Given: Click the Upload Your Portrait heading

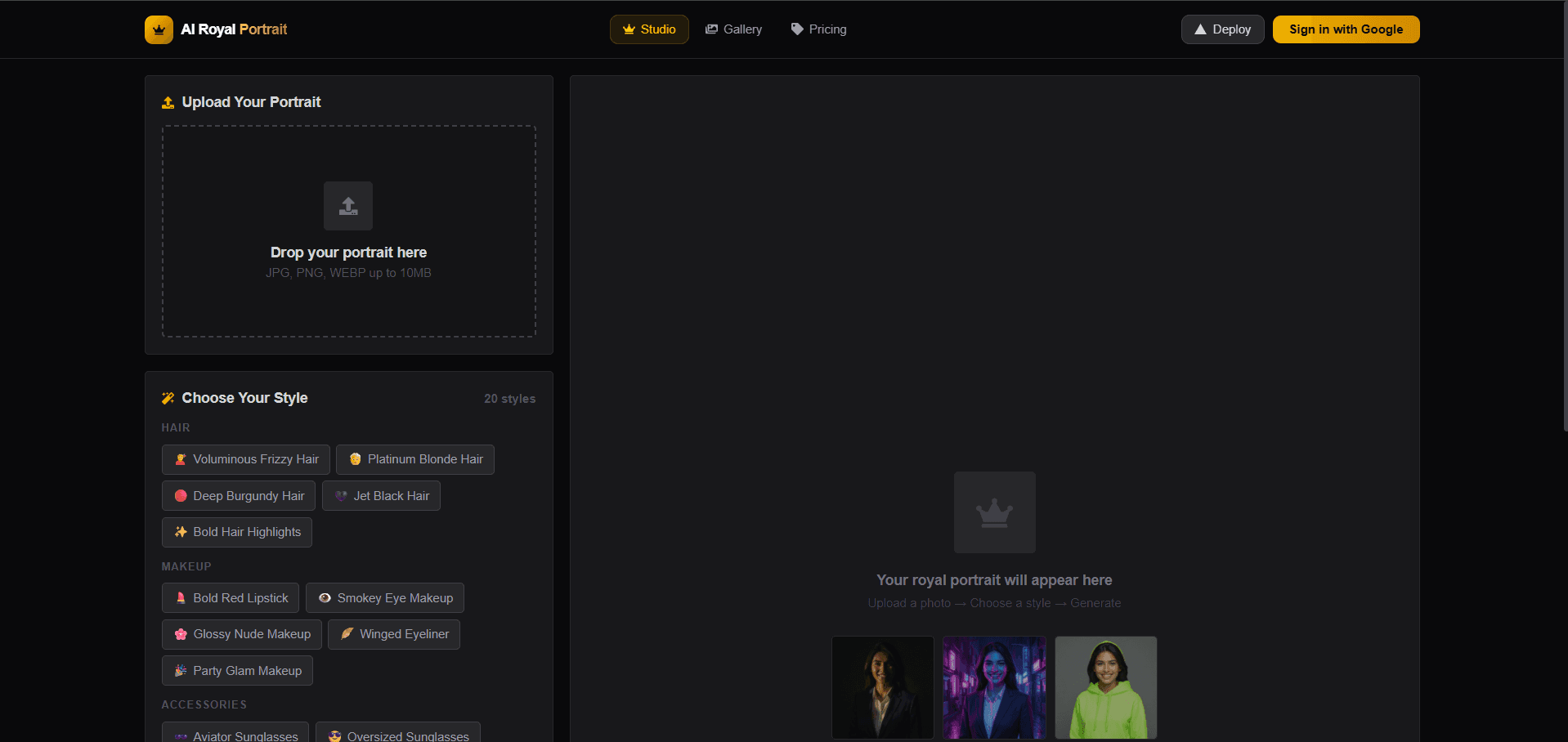Looking at the screenshot, I should coord(251,102).
